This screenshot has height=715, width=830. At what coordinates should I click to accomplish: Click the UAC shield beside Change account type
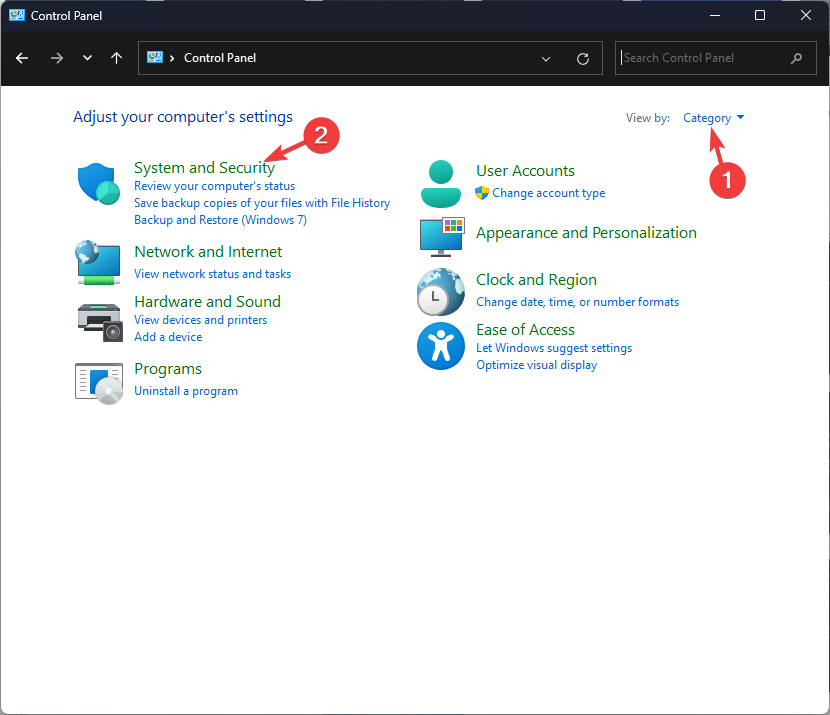pos(482,193)
